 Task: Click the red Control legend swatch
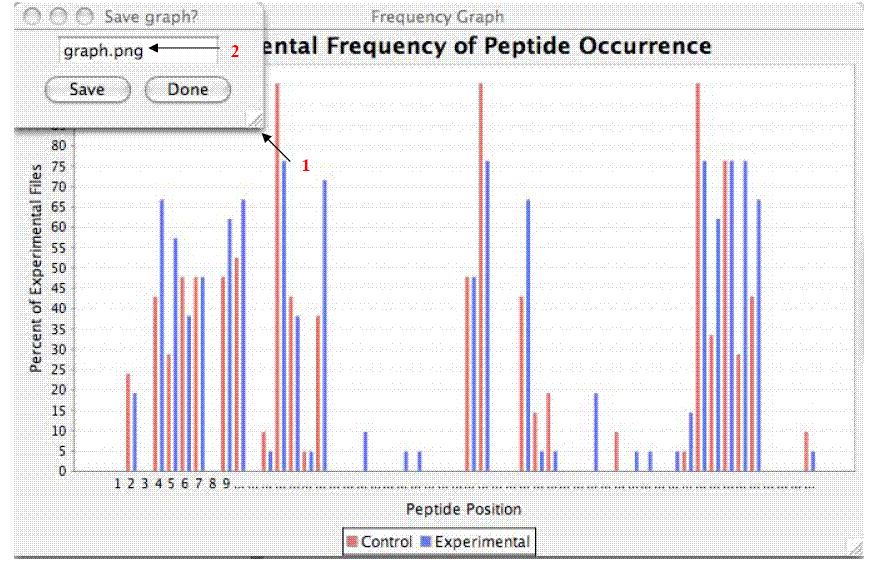tap(352, 542)
